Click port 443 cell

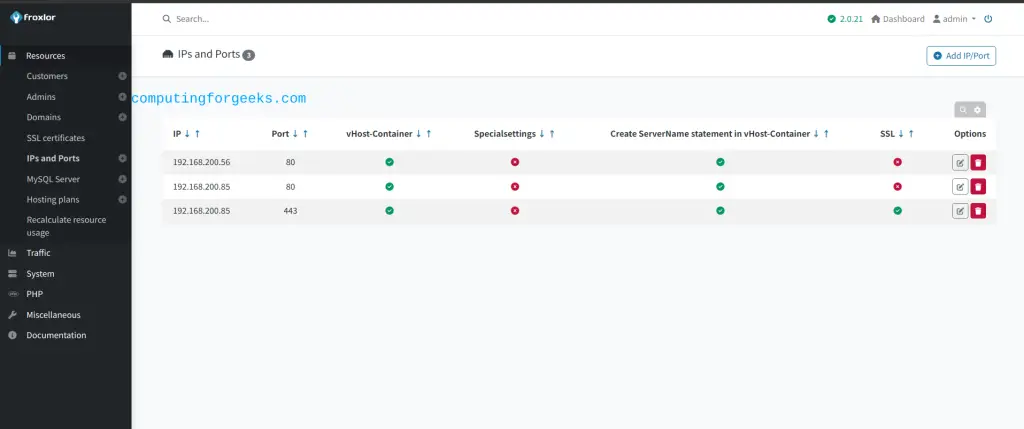(x=291, y=211)
